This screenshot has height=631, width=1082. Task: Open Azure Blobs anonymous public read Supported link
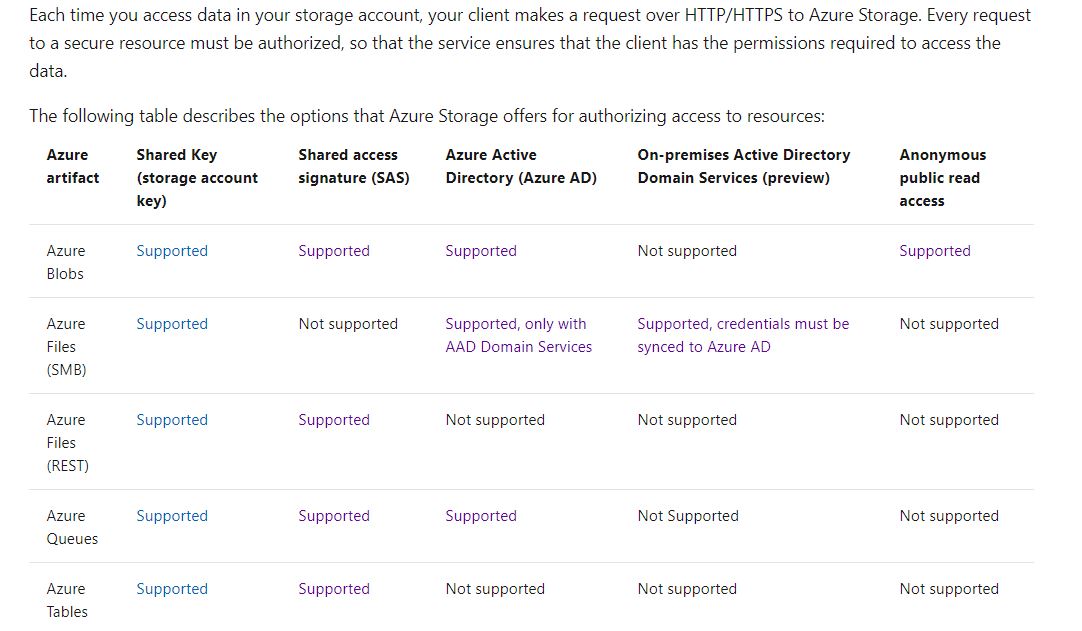click(x=935, y=251)
